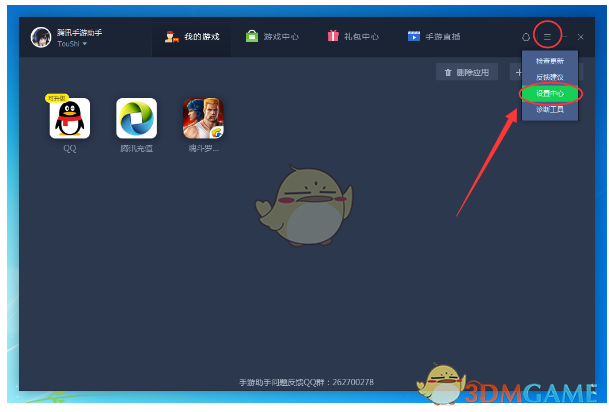Viewport: 609px width, 412px height.
Task: Click the skin icon beside the hamburger menu
Action: (526, 37)
